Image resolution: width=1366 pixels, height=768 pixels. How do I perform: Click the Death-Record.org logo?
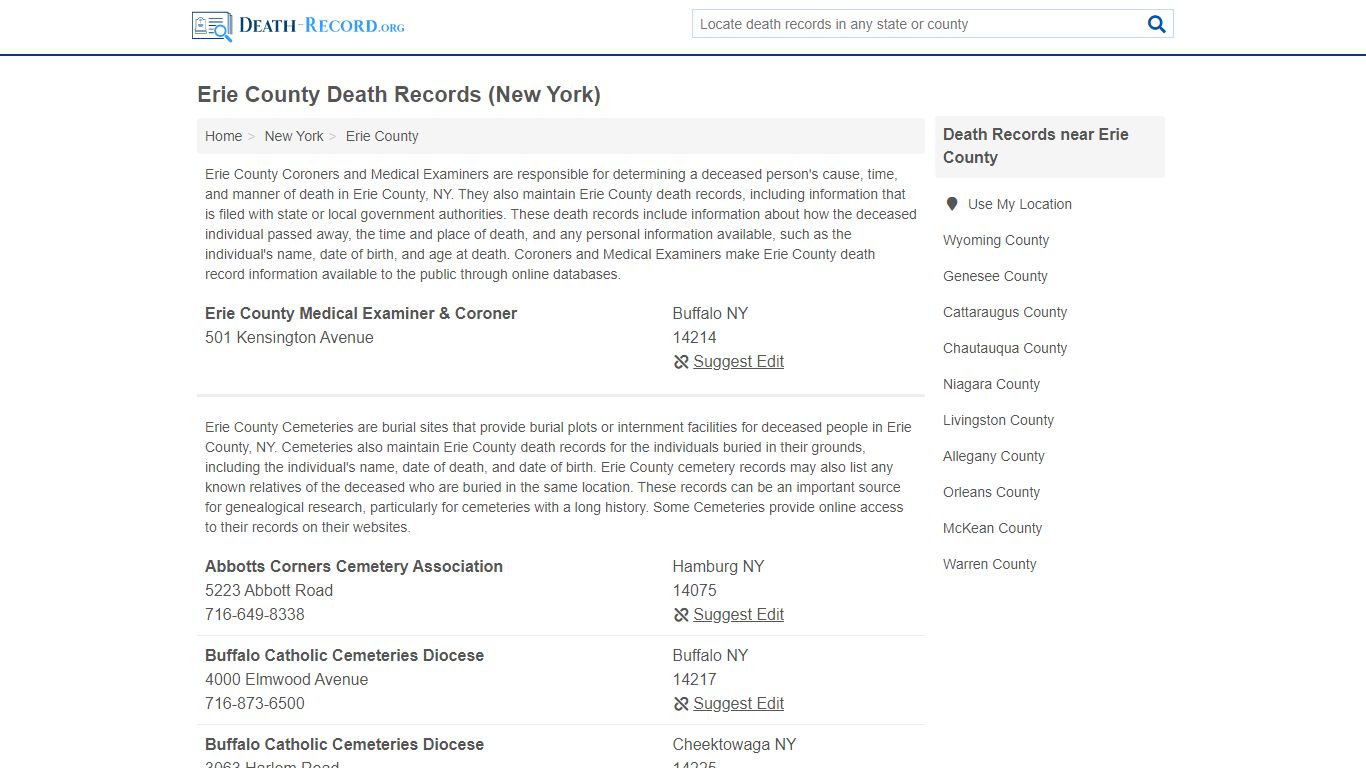pyautogui.click(x=298, y=25)
